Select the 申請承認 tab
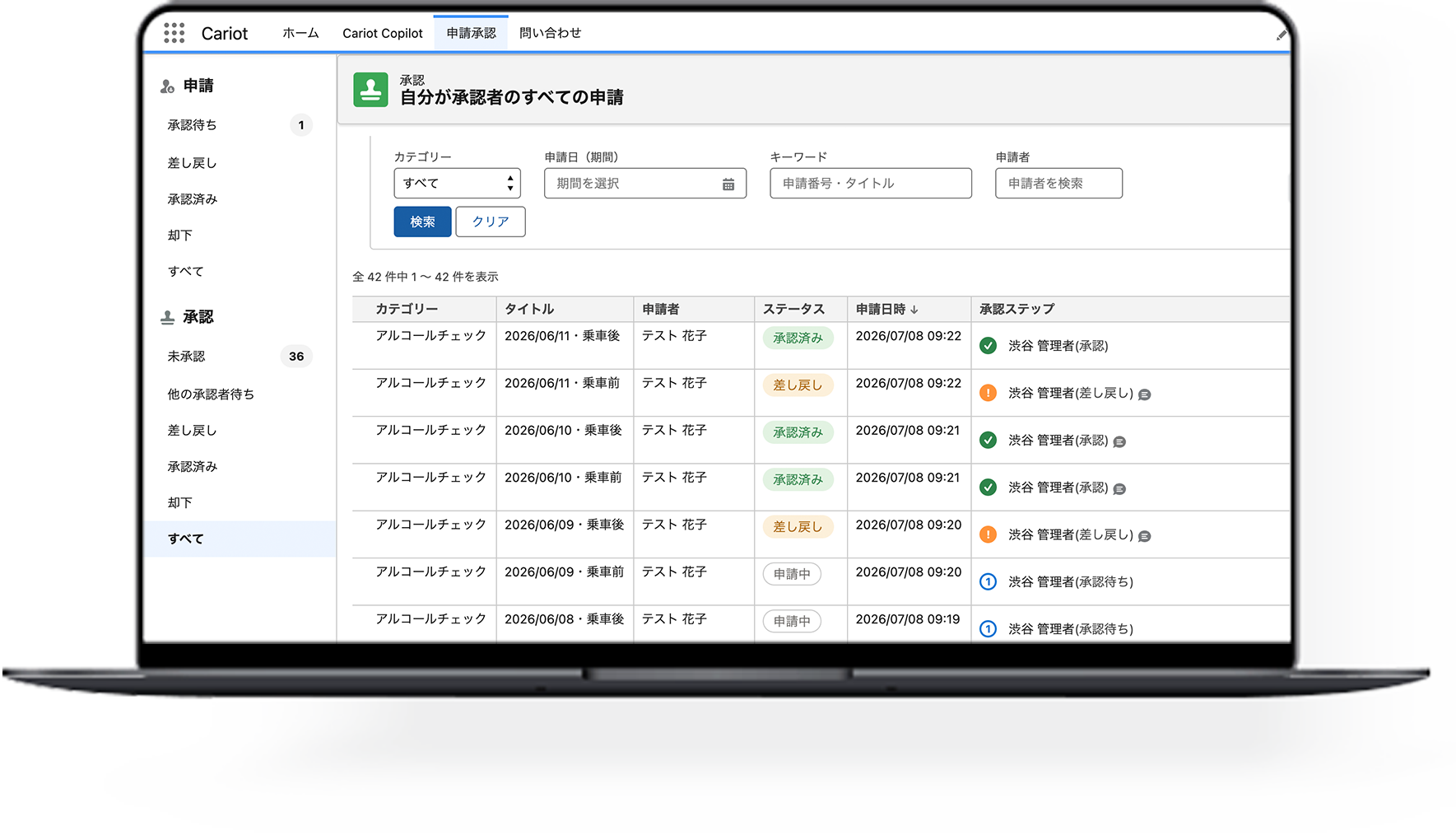 (471, 33)
